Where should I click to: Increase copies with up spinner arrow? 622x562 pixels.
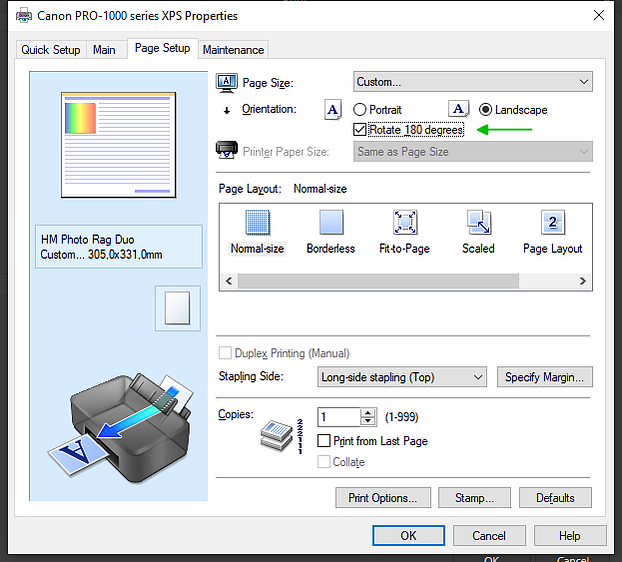pyautogui.click(x=368, y=413)
